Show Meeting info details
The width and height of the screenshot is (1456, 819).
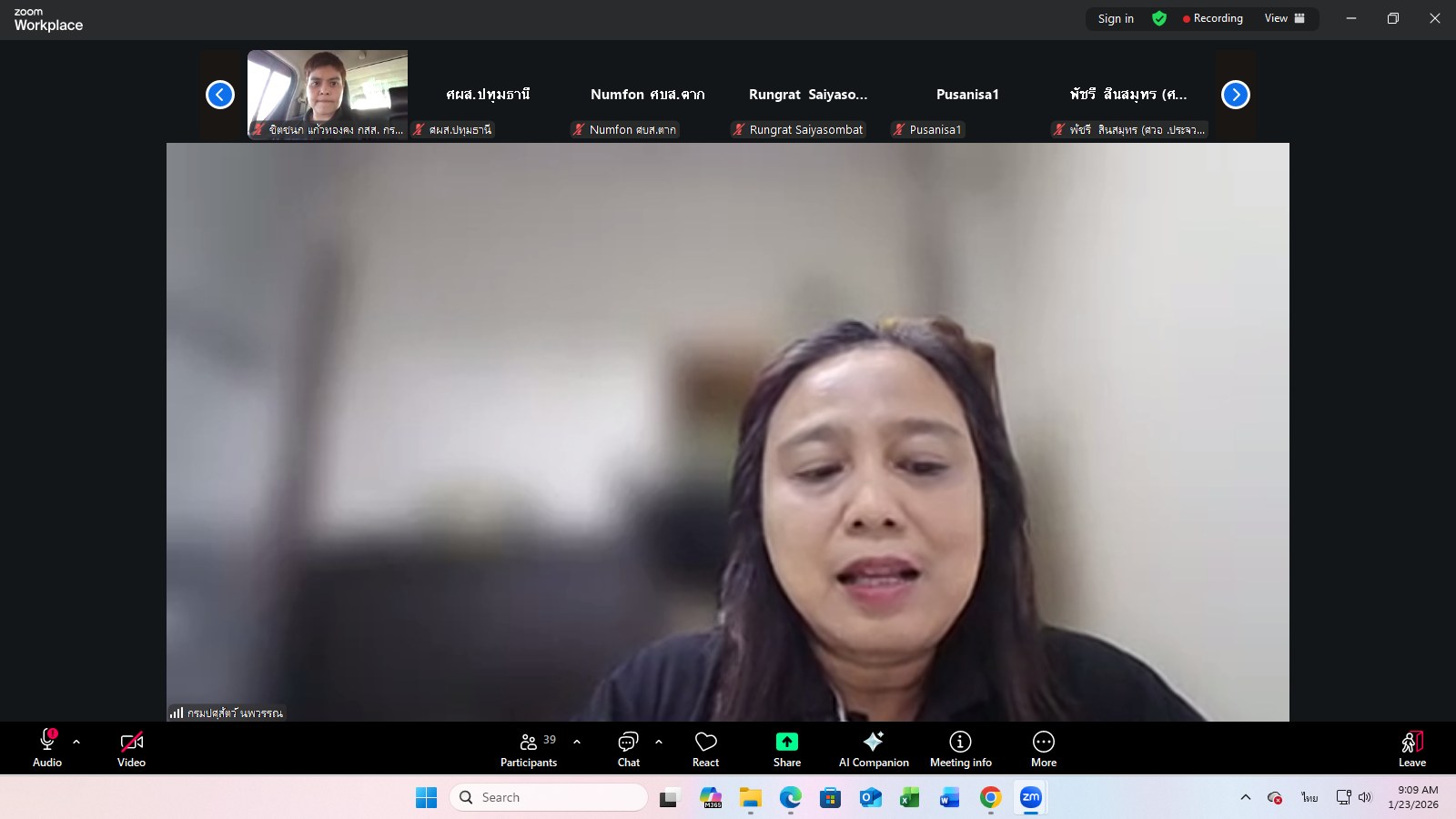(960, 749)
